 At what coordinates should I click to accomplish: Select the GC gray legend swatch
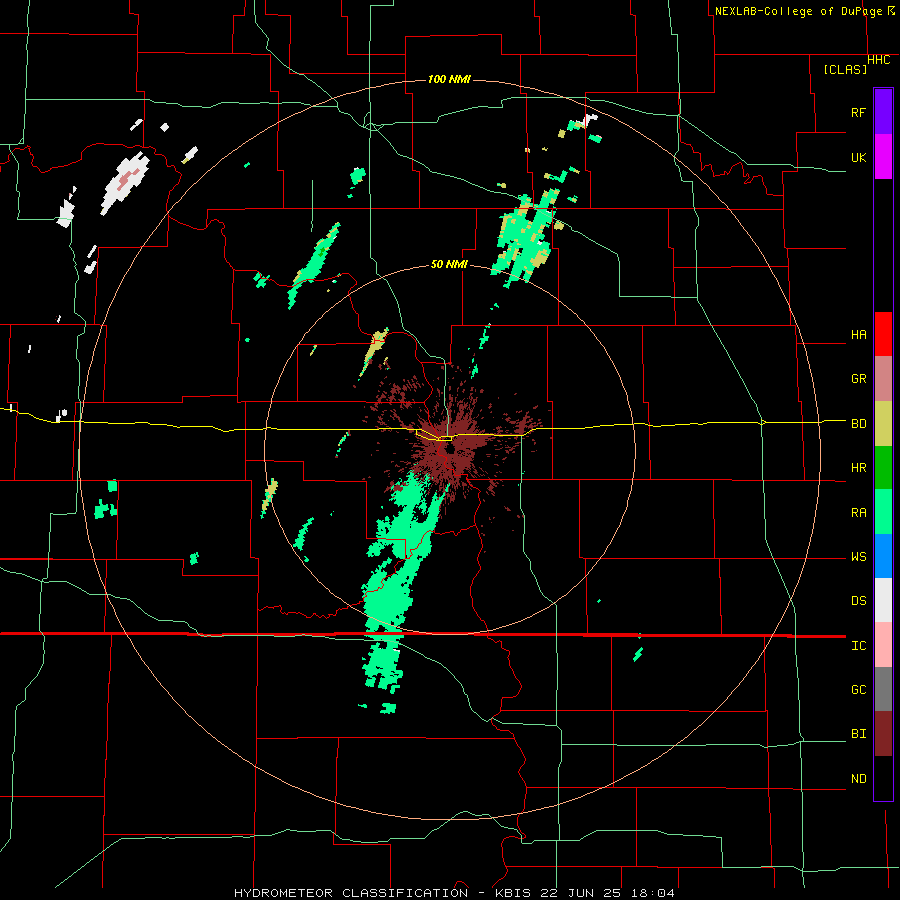click(x=883, y=689)
